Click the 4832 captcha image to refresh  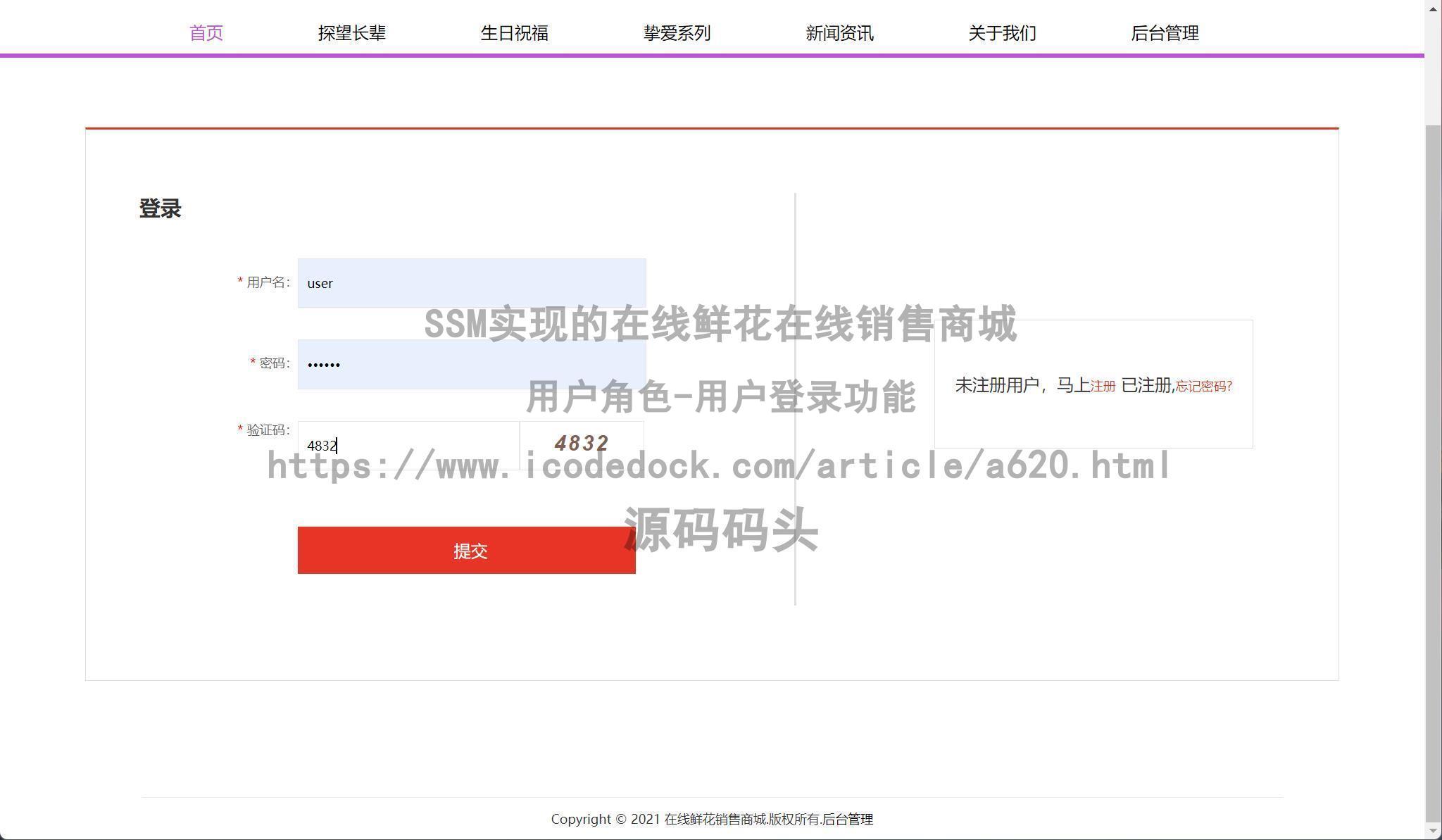582,444
